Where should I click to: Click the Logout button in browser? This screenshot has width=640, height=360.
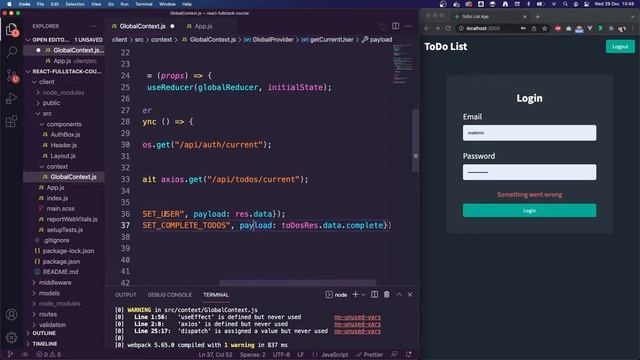pos(620,47)
